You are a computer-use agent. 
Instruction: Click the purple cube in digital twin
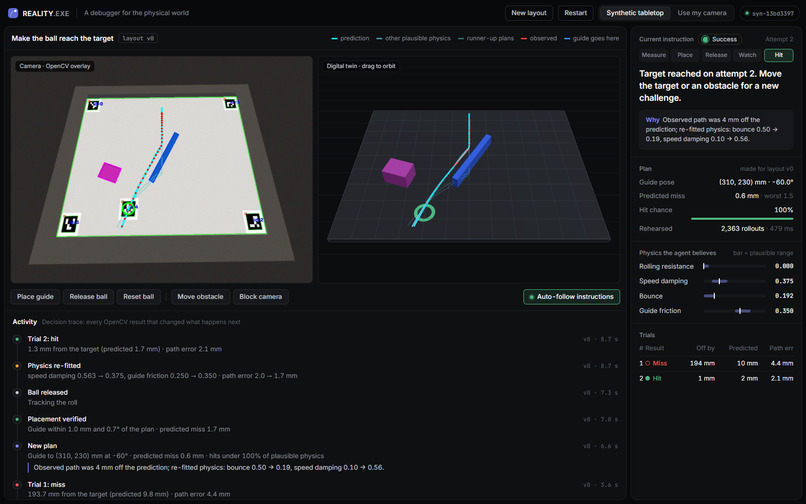coord(399,172)
